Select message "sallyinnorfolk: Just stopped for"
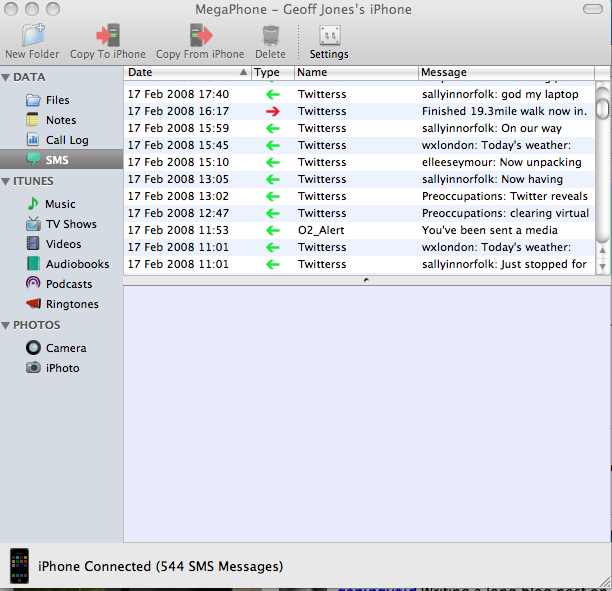This screenshot has width=612, height=591. click(x=504, y=264)
